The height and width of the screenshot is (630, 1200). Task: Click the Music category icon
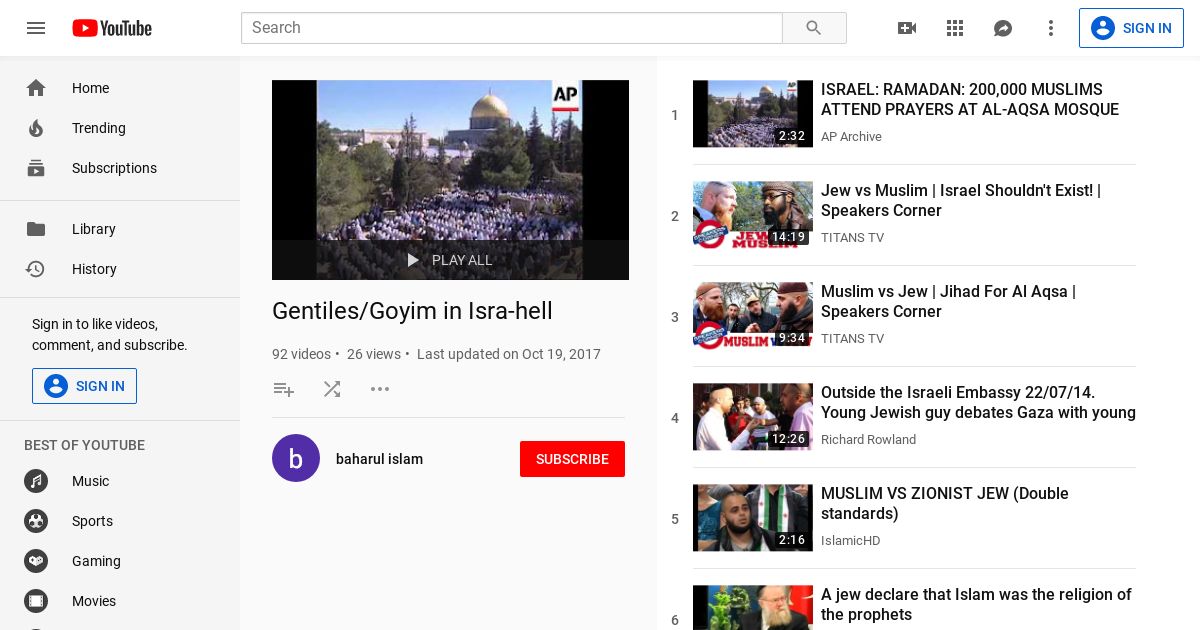tap(36, 481)
